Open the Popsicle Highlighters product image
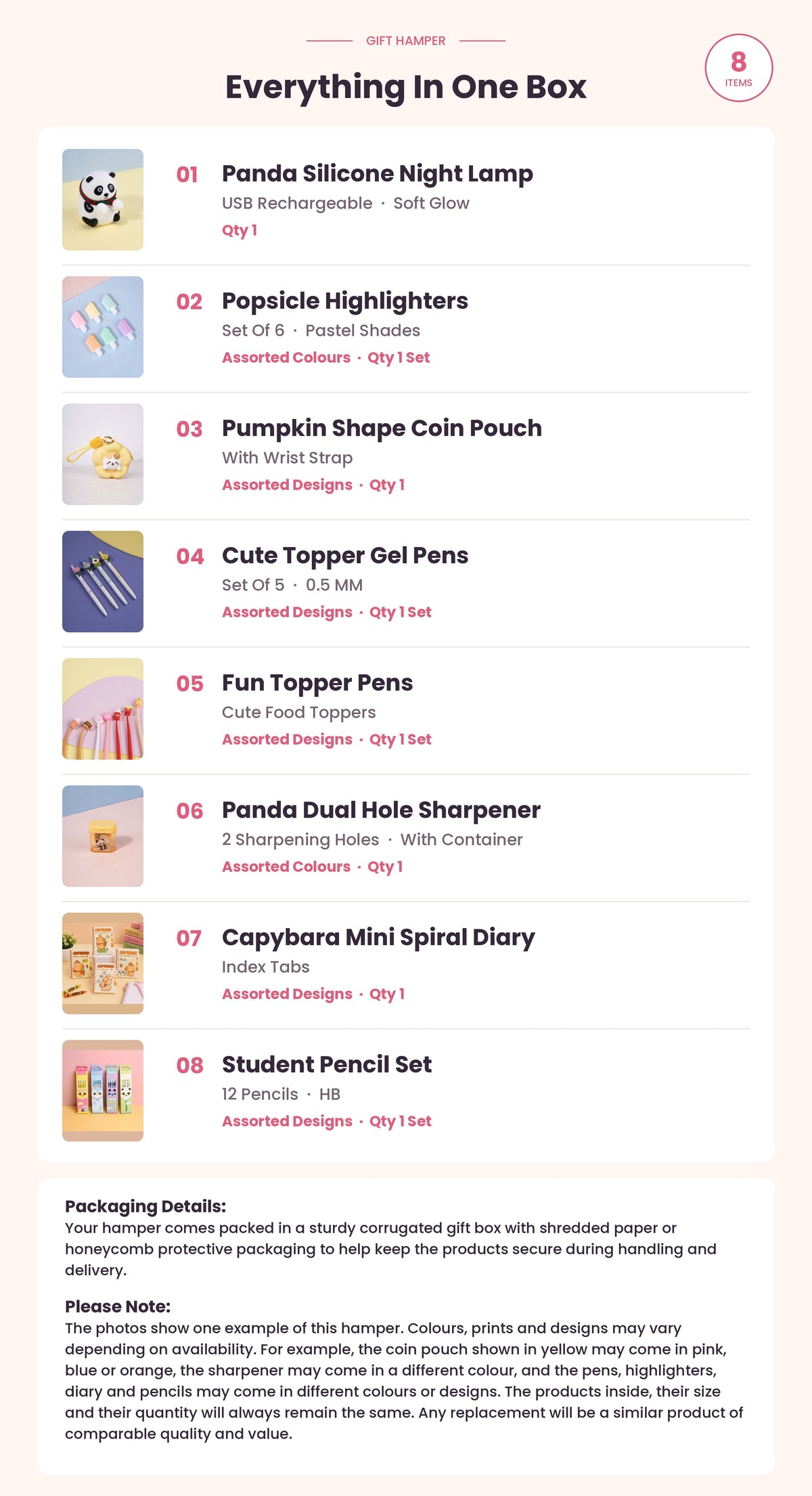The image size is (812, 1496). [103, 327]
